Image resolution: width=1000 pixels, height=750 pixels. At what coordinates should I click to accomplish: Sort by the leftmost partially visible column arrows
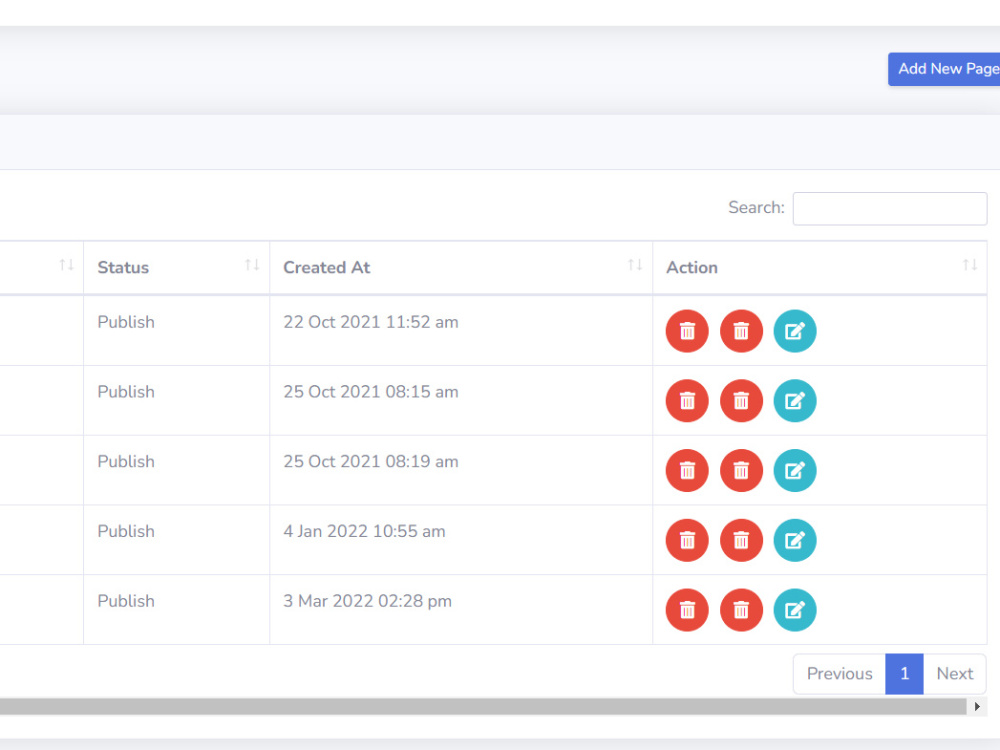click(x=66, y=265)
